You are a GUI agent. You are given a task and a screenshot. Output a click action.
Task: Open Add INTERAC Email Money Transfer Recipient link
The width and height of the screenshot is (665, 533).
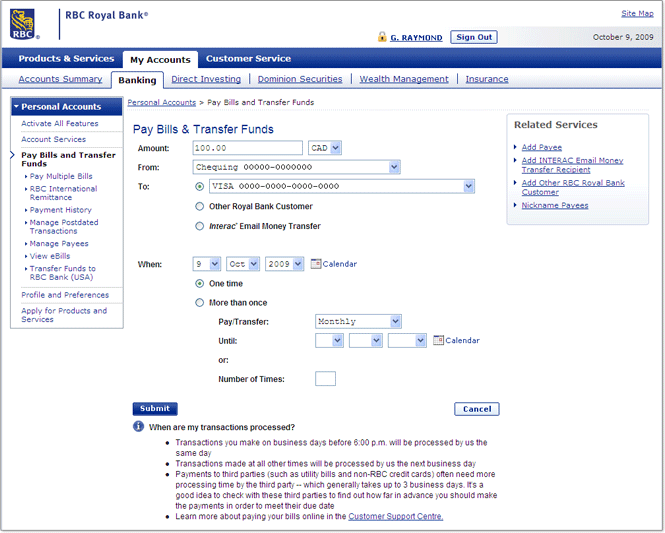[x=572, y=165]
